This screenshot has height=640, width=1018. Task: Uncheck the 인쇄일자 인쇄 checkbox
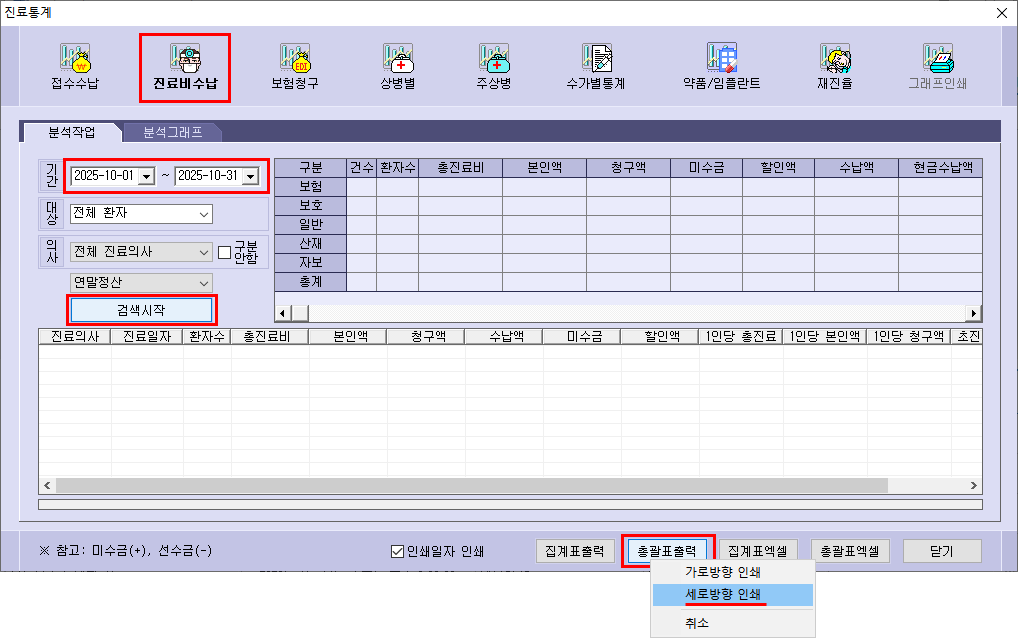pos(397,551)
